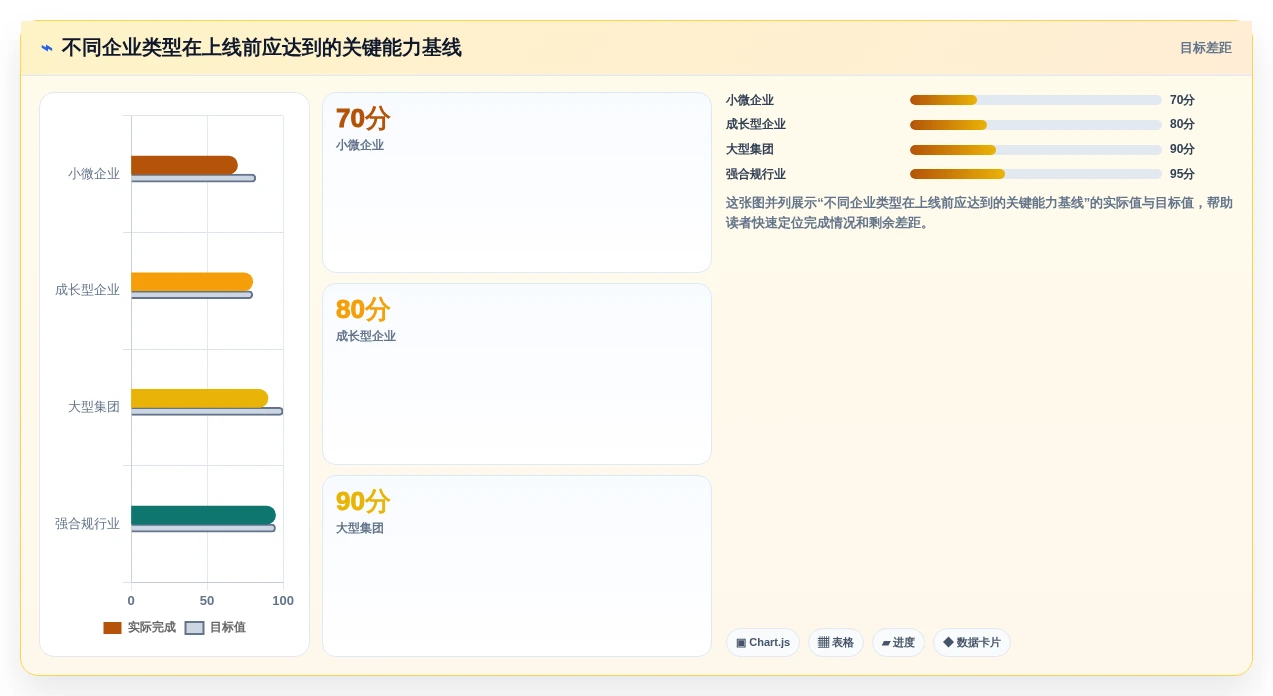Open the 70分 小微企业 data card
Image resolution: width=1273 pixels, height=696 pixels.
point(516,182)
